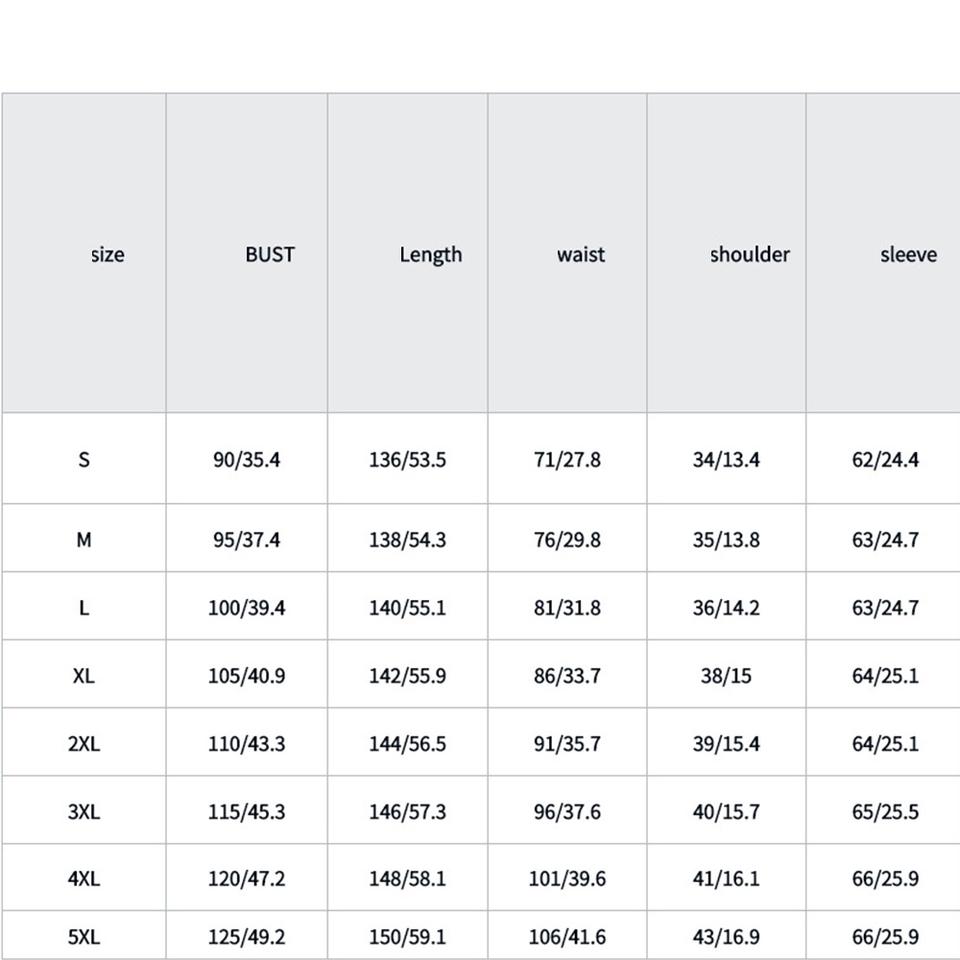The image size is (960, 960).
Task: Select waist value 106/41.6
Action: coord(567,937)
